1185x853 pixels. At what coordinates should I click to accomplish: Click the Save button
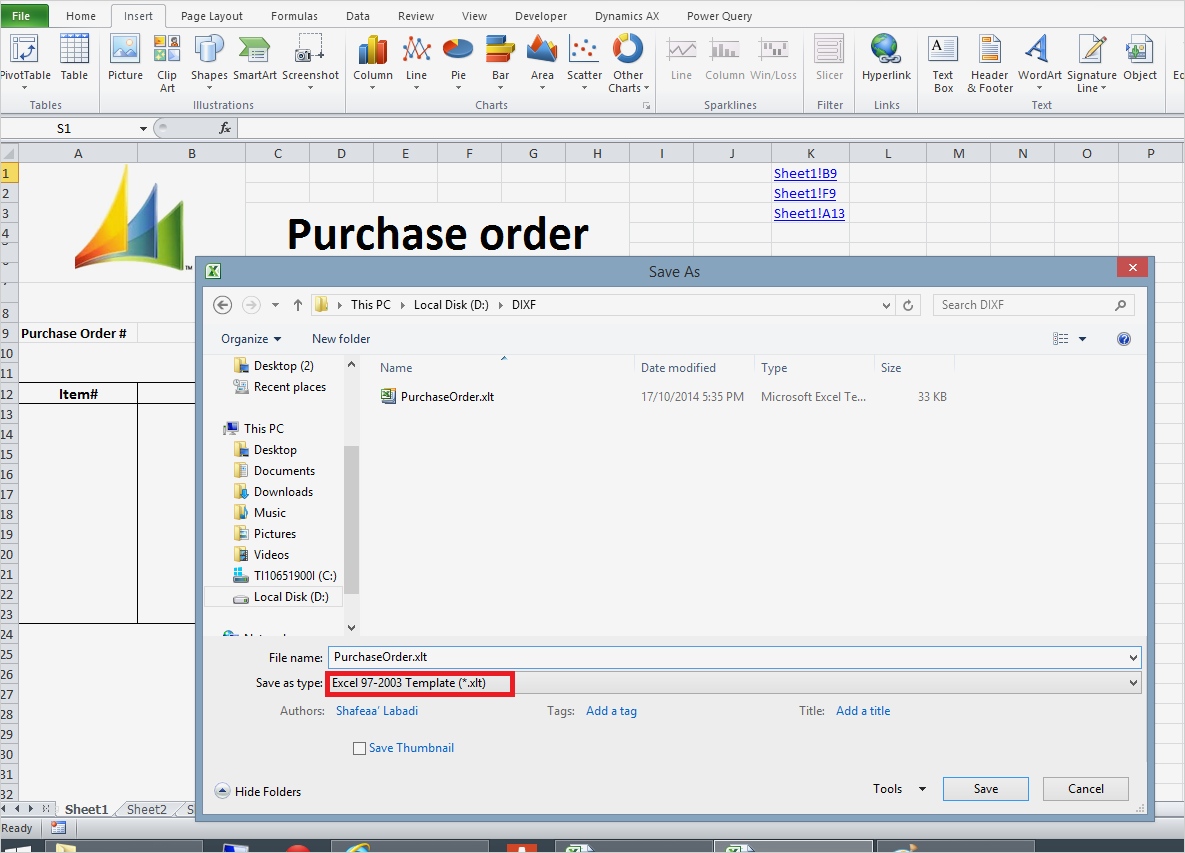point(984,788)
